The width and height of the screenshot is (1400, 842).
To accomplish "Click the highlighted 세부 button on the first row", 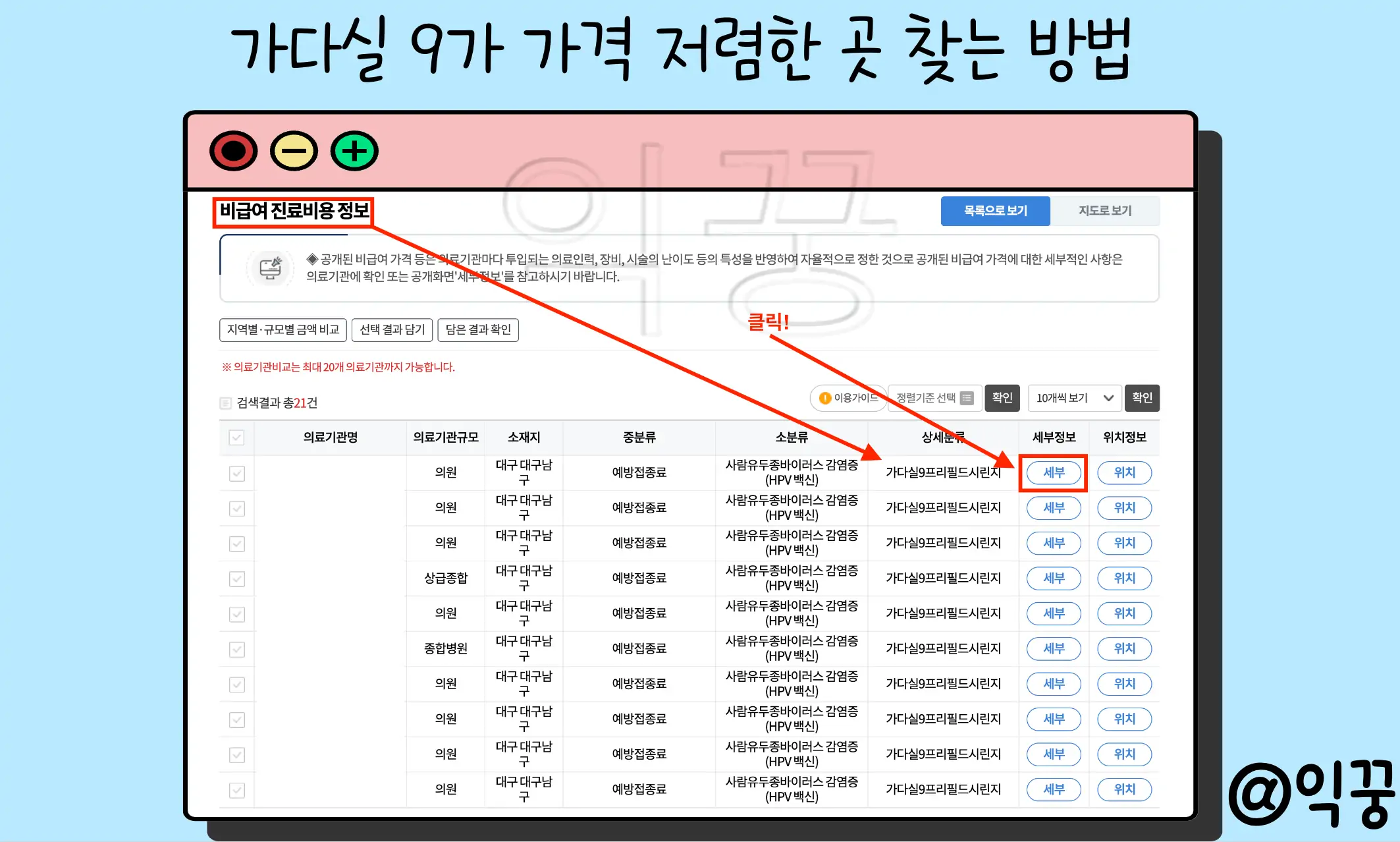I will 1053,472.
